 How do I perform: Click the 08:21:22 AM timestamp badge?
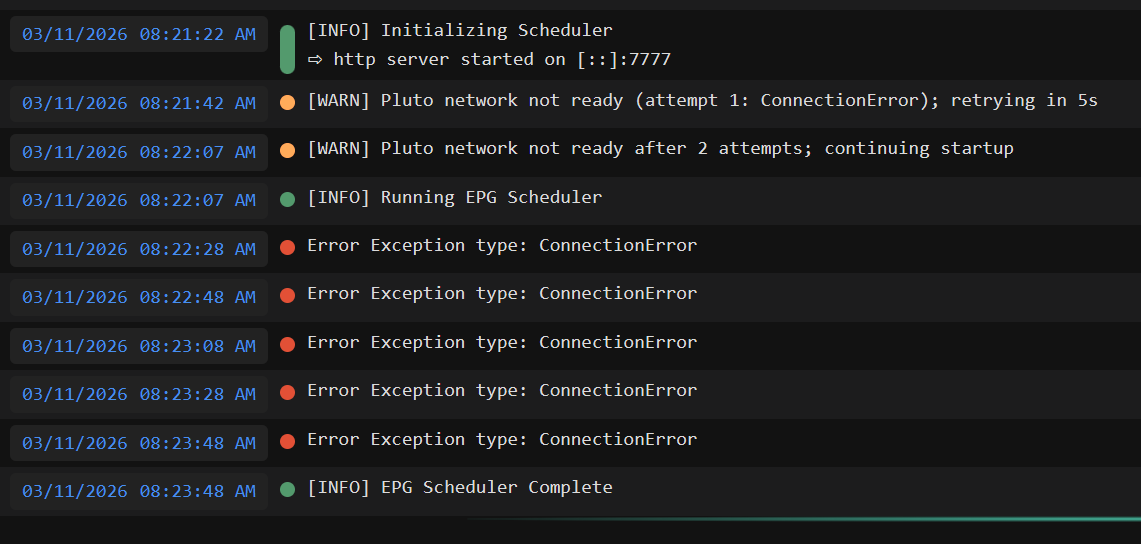point(139,34)
